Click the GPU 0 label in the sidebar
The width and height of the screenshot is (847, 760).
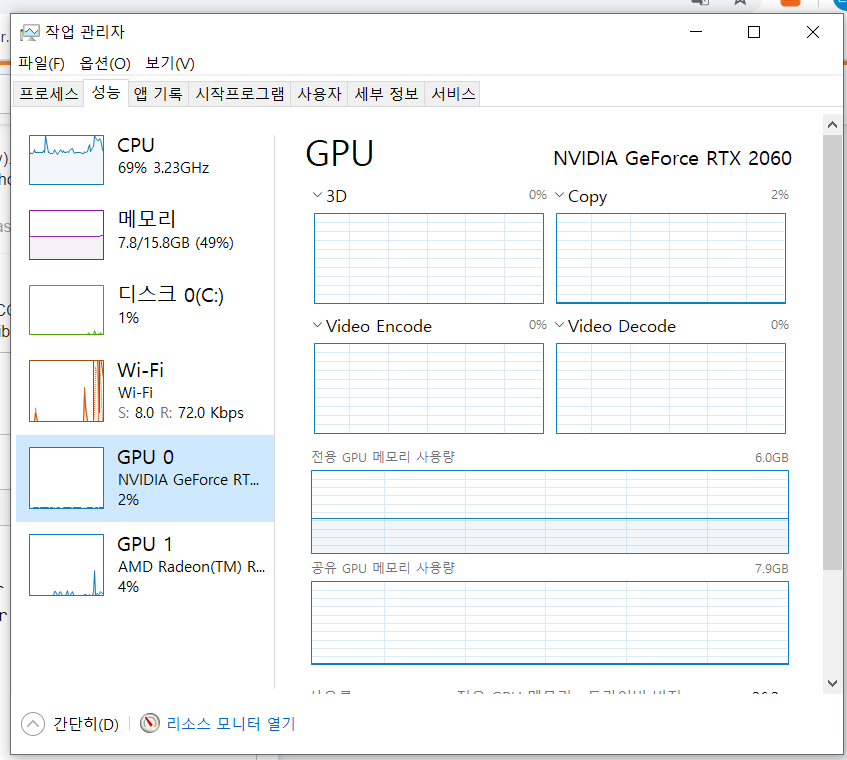(x=145, y=458)
